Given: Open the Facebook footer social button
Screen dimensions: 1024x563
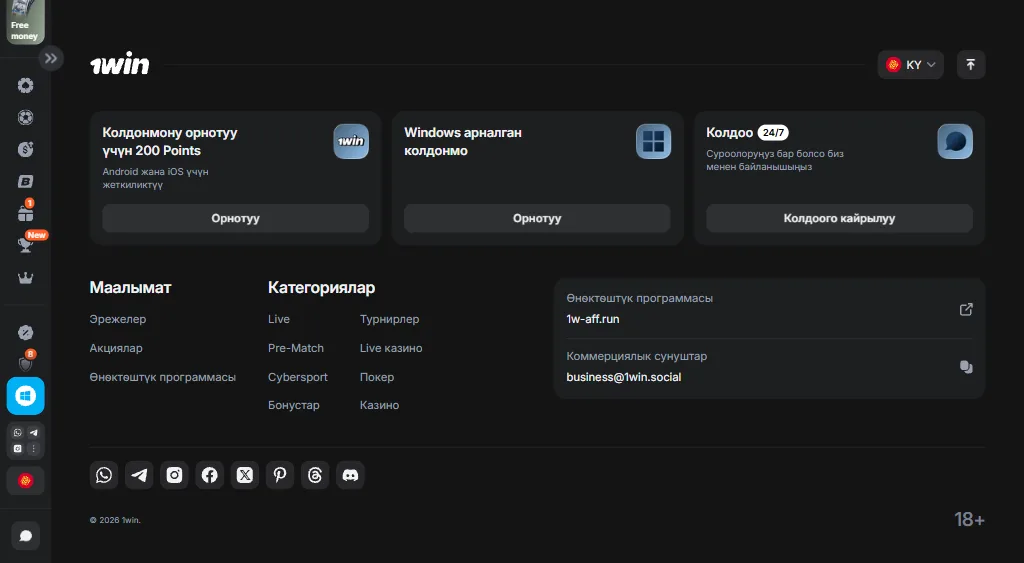Looking at the screenshot, I should coord(210,475).
